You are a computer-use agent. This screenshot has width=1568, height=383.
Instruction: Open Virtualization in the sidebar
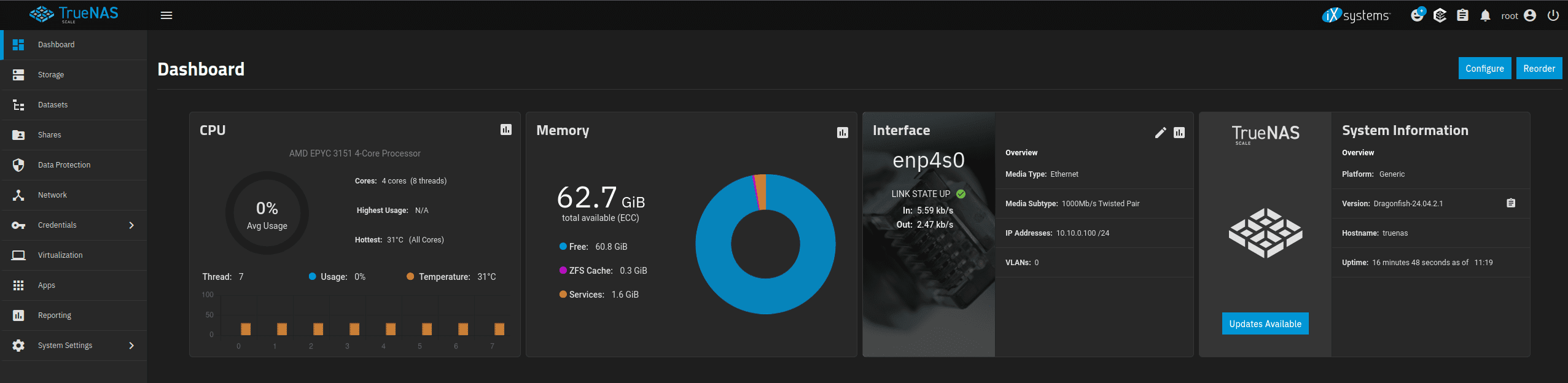(x=74, y=255)
